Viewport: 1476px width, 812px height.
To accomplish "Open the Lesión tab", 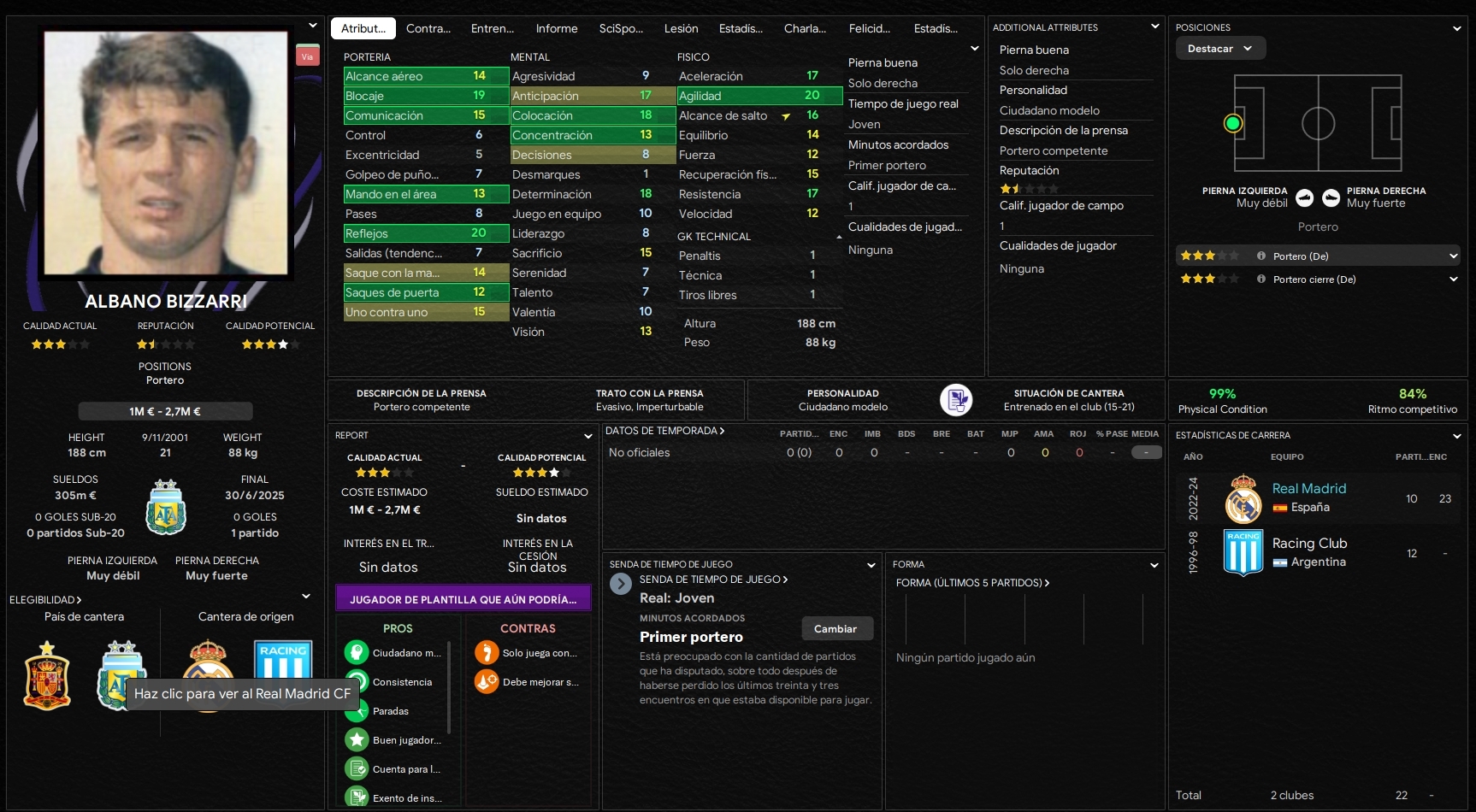I will (682, 28).
